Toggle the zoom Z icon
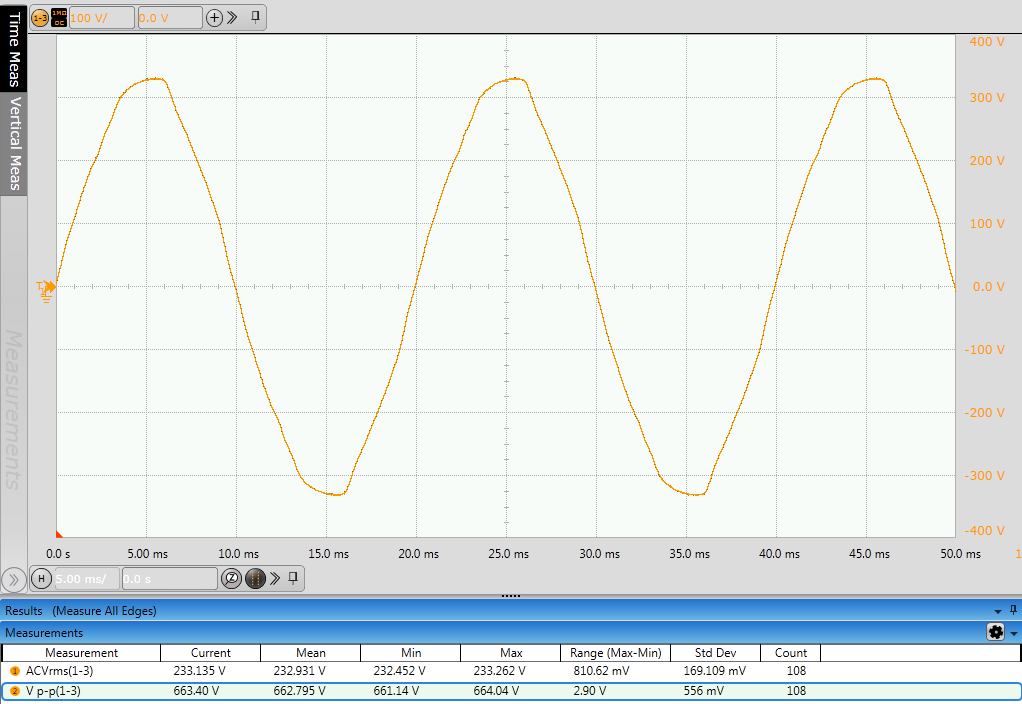Viewport: 1022px width, 704px height. 231,578
